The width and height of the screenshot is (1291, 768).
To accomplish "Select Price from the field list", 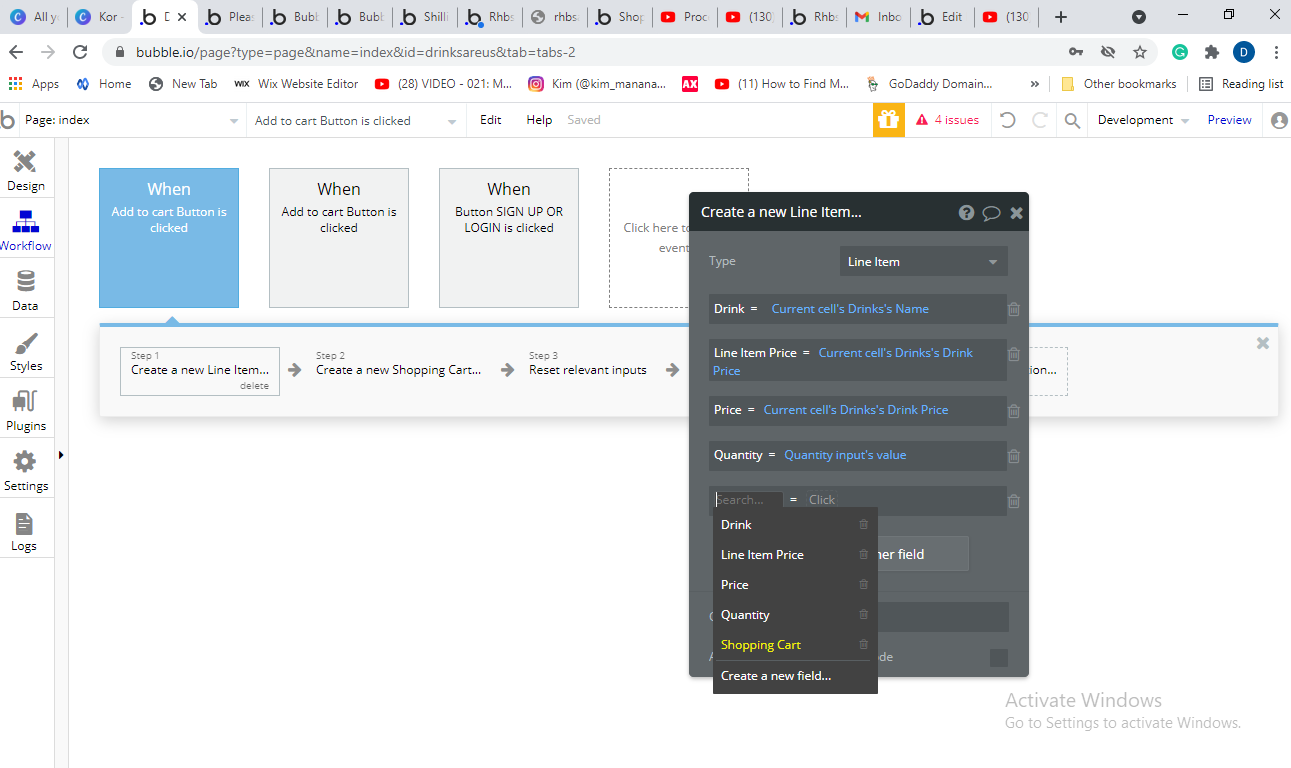I will [x=735, y=585].
